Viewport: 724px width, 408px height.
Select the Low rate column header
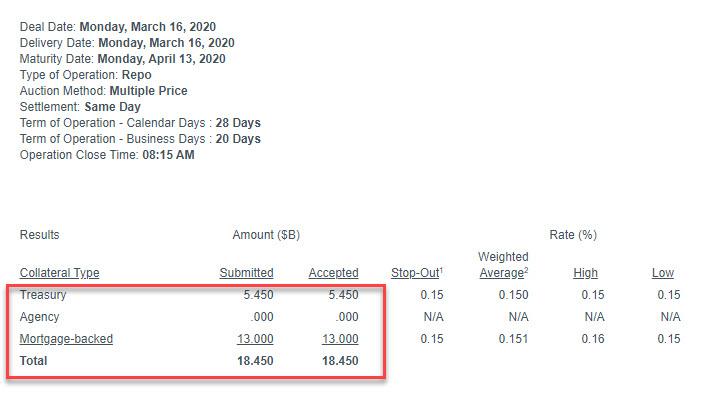click(x=662, y=273)
